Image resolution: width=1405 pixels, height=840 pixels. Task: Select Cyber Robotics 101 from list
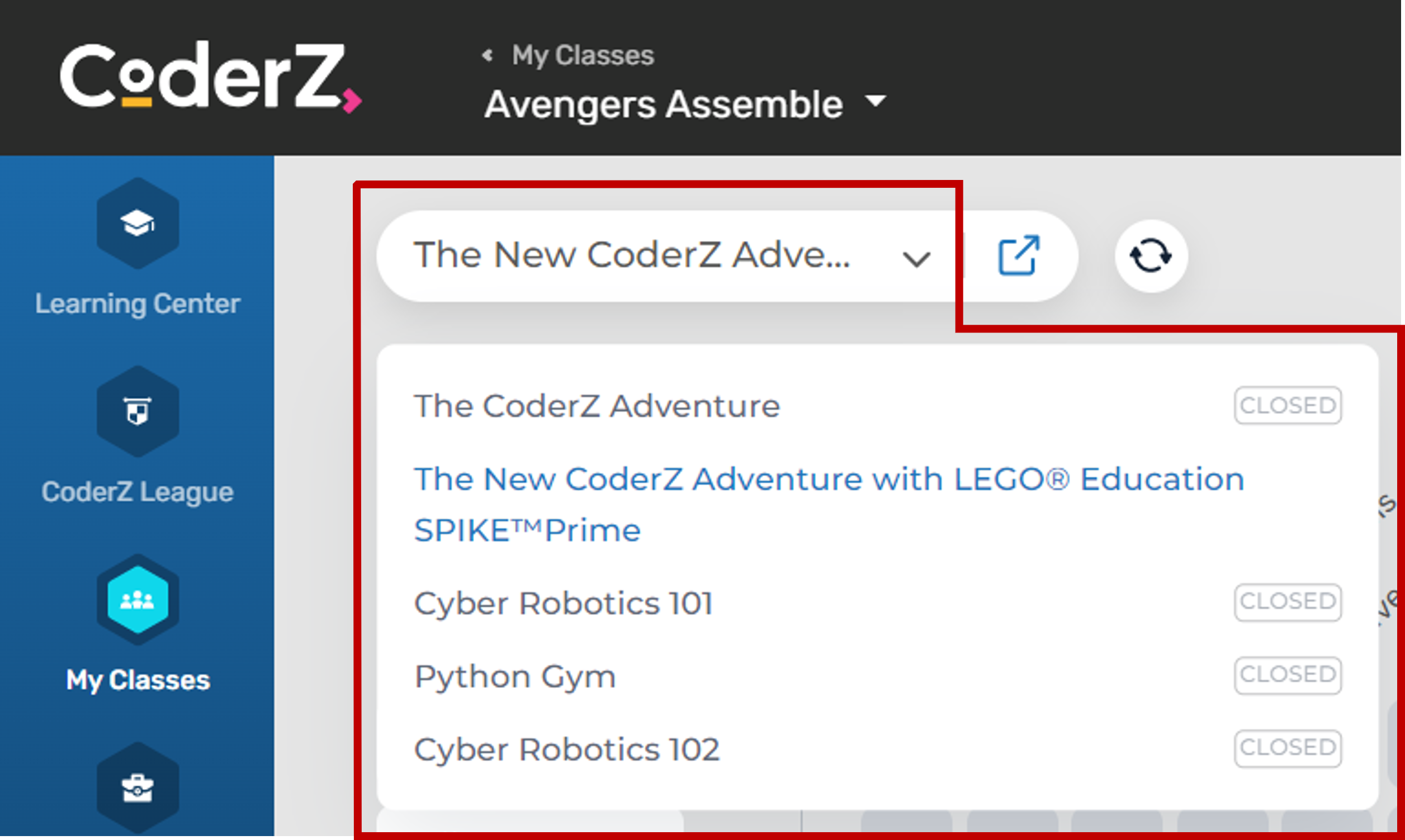pyautogui.click(x=563, y=604)
